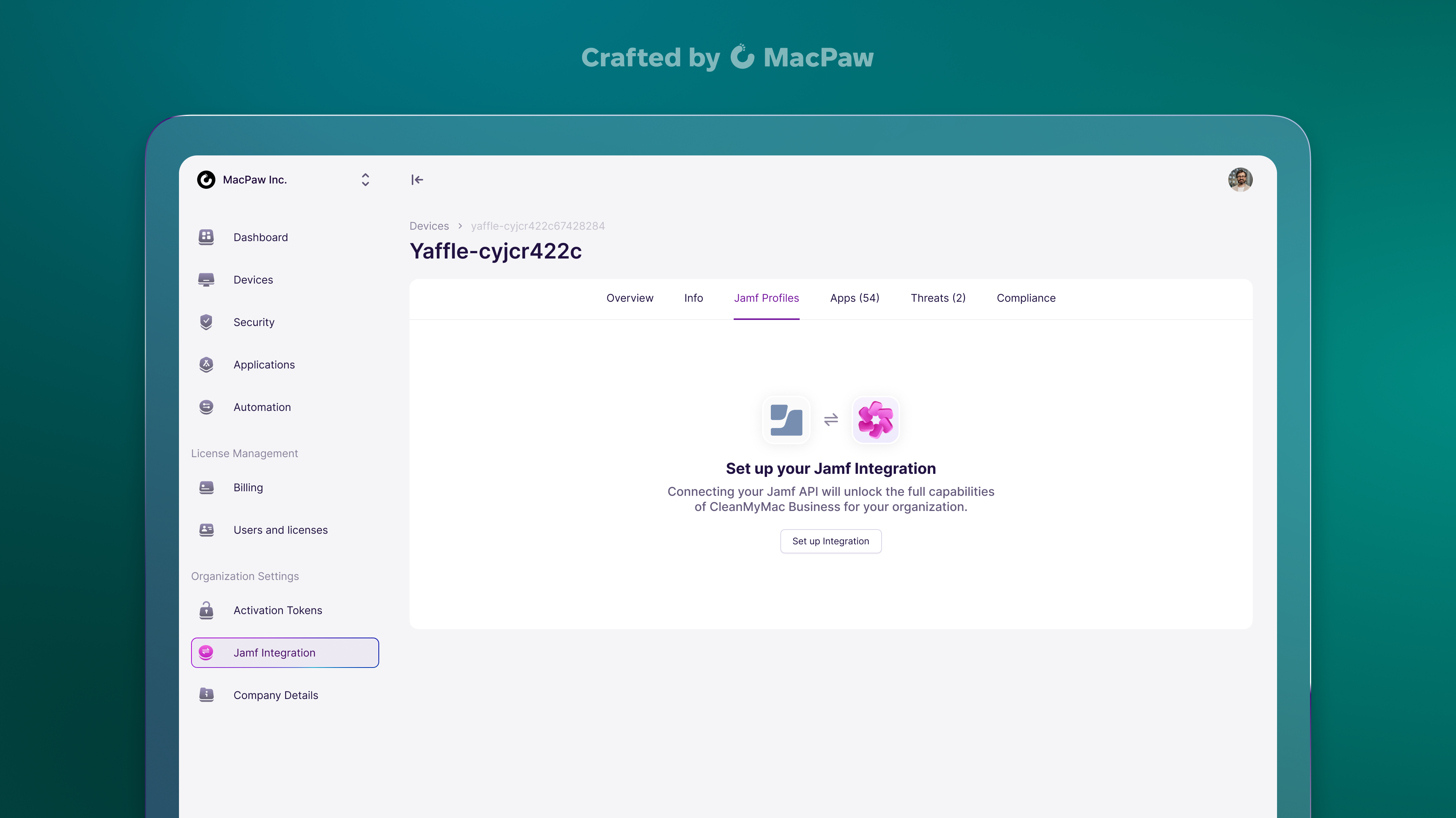This screenshot has width=1456, height=818.
Task: Open the user avatar menu
Action: (x=1240, y=180)
